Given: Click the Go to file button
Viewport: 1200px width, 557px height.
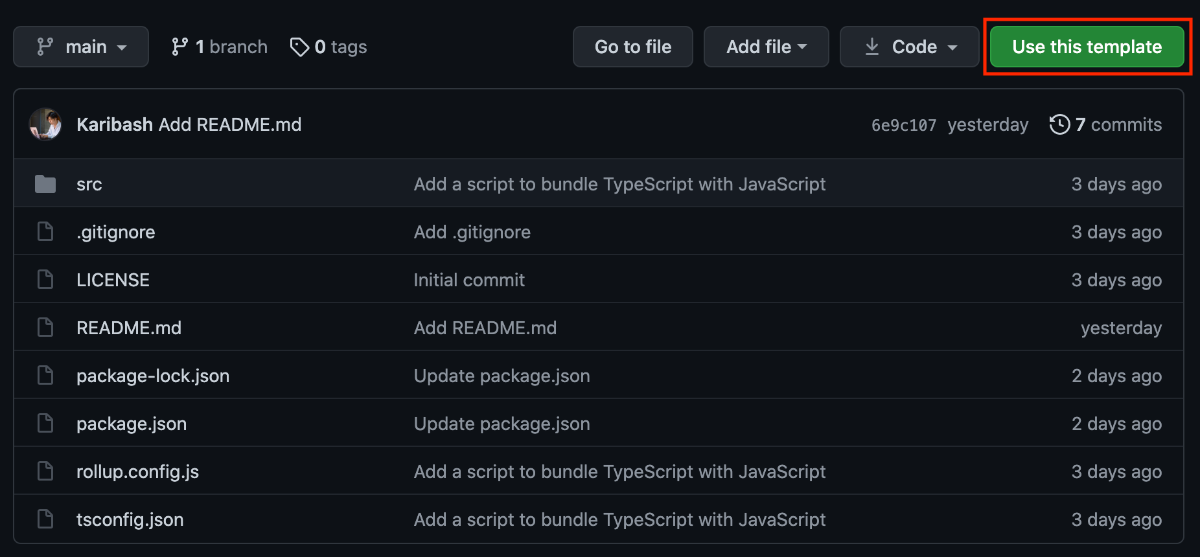Looking at the screenshot, I should [x=633, y=47].
